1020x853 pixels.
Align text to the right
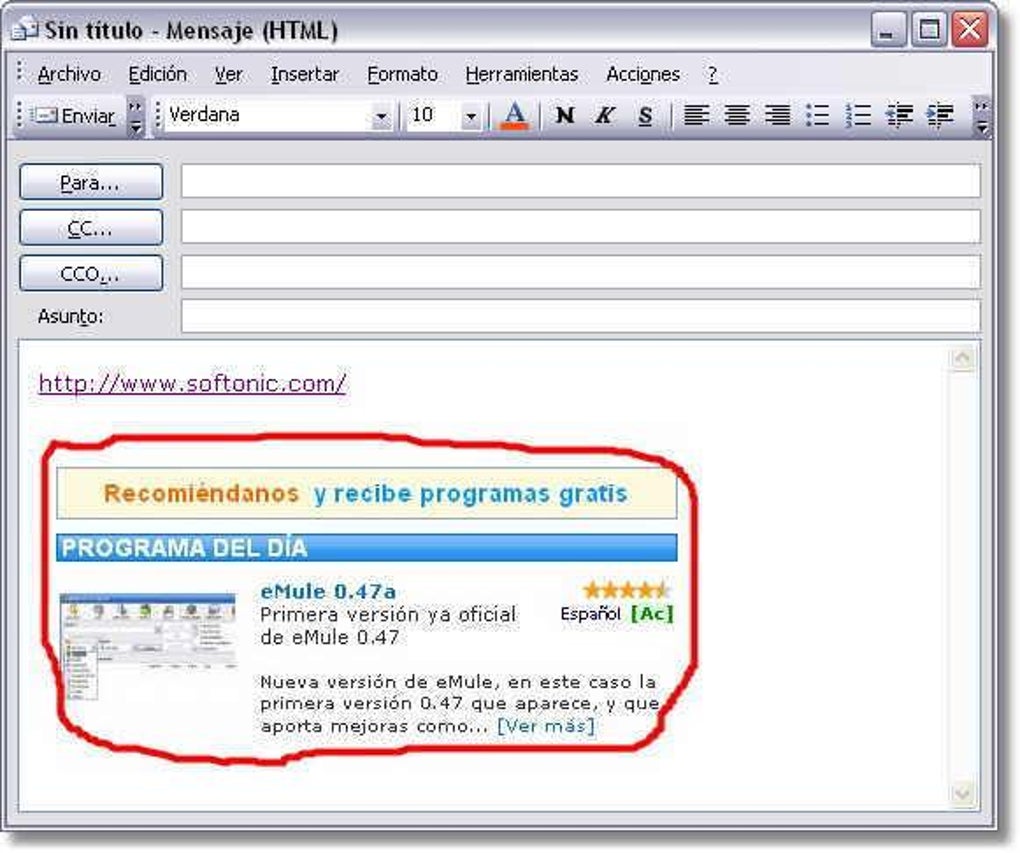tap(777, 116)
